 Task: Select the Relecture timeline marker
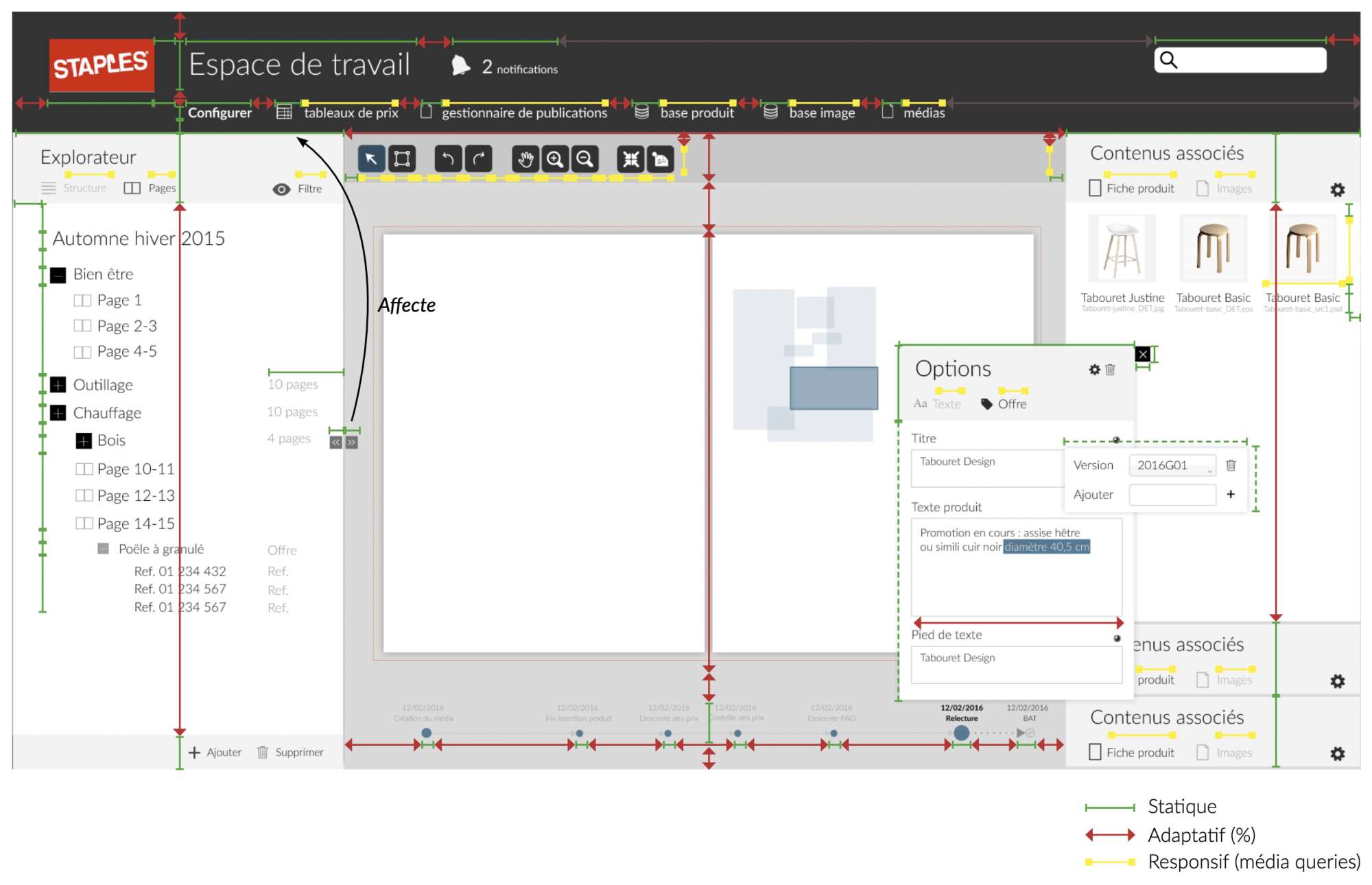coord(962,733)
